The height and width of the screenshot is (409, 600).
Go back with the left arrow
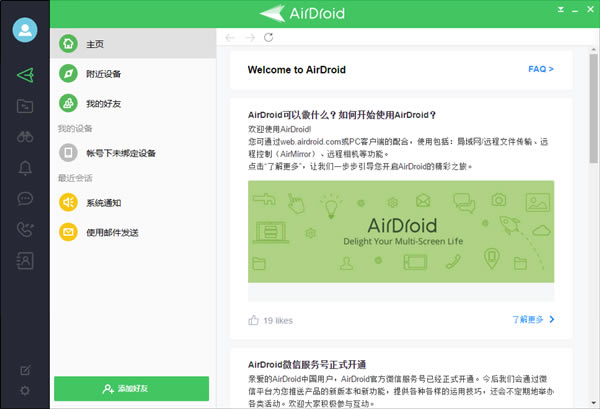(x=230, y=37)
